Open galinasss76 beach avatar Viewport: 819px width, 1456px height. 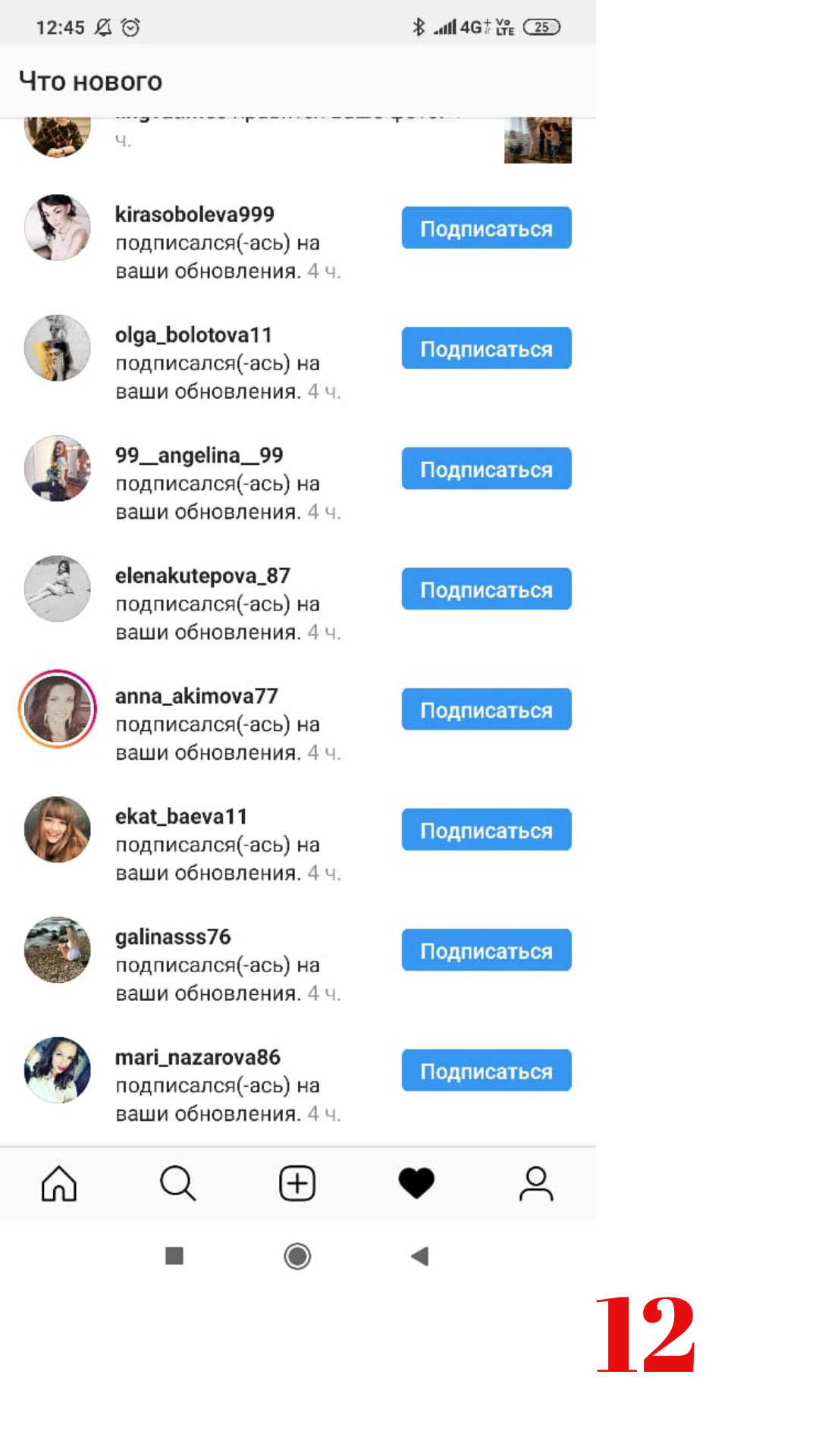pyautogui.click(x=58, y=949)
